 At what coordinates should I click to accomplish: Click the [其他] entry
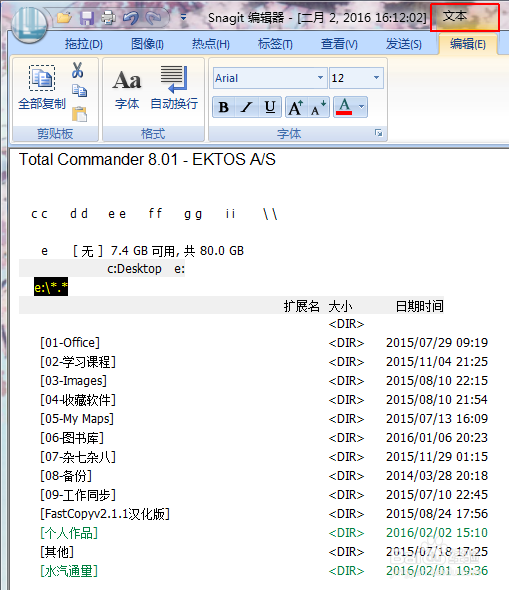click(57, 552)
